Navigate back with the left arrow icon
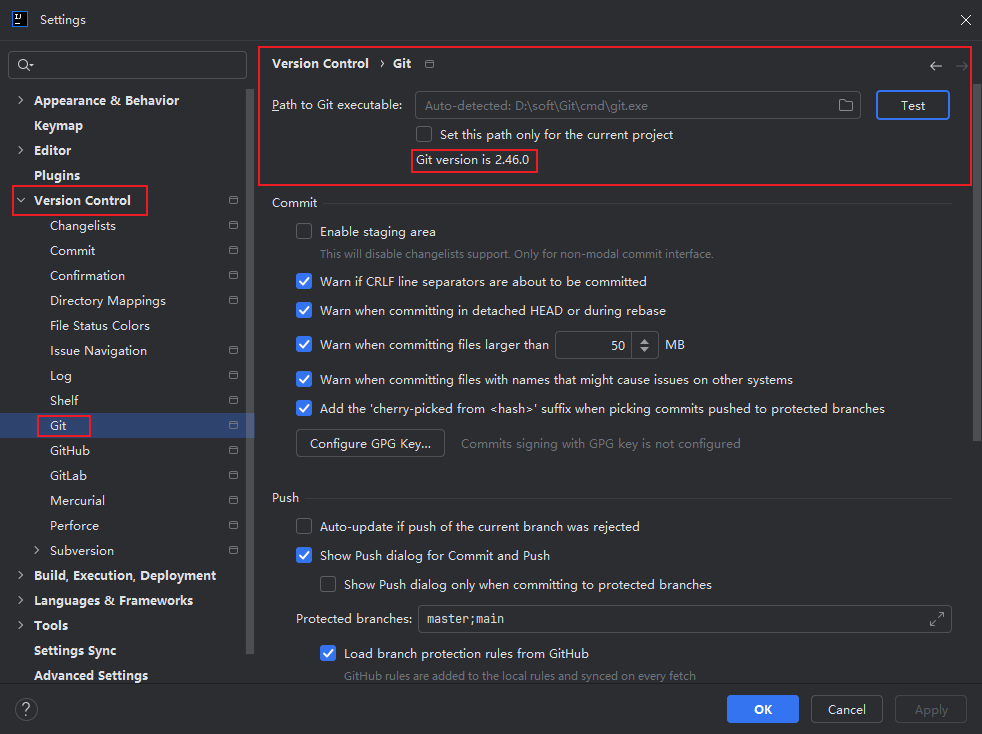 click(936, 66)
